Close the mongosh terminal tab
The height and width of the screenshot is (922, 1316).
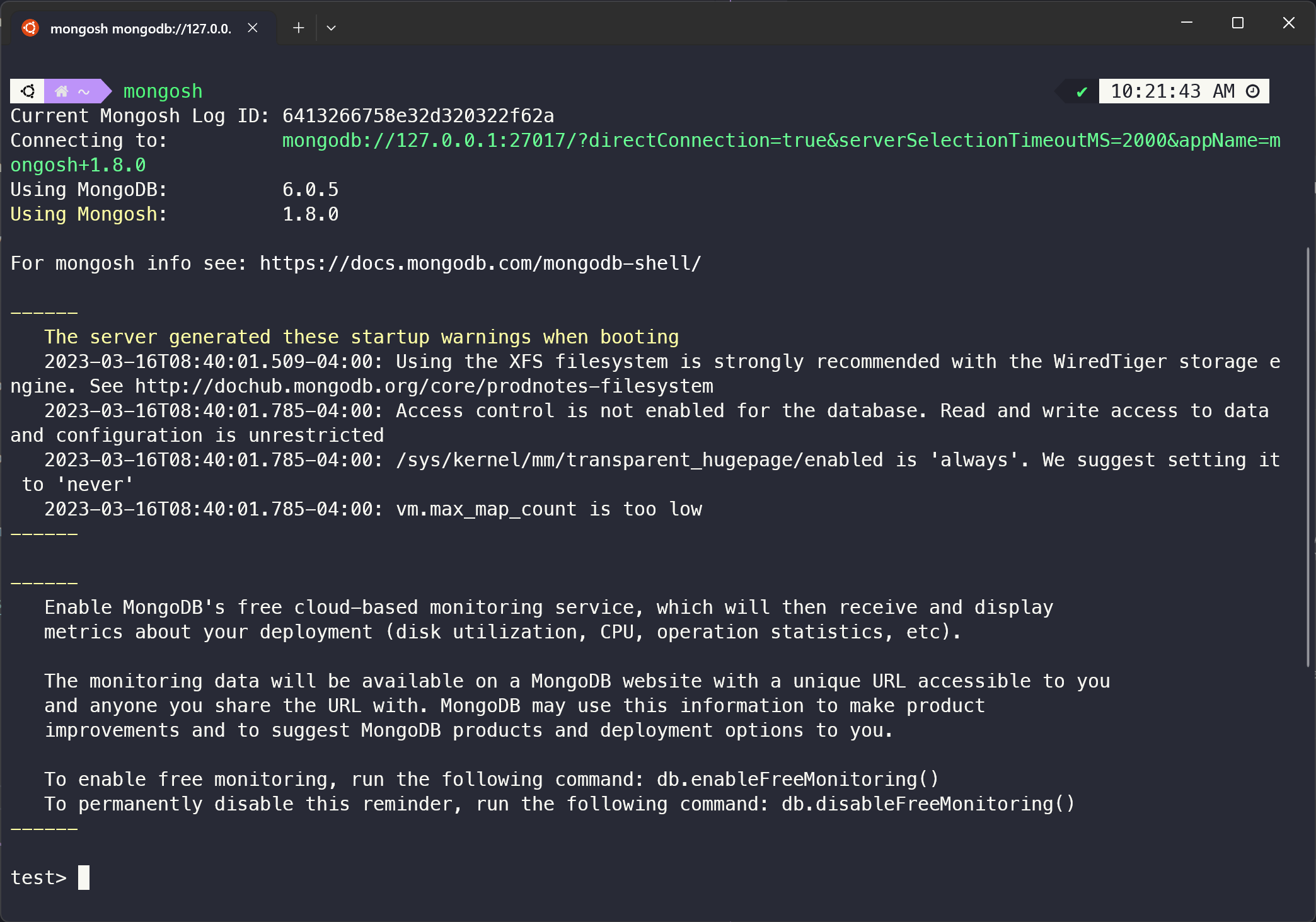[x=253, y=28]
